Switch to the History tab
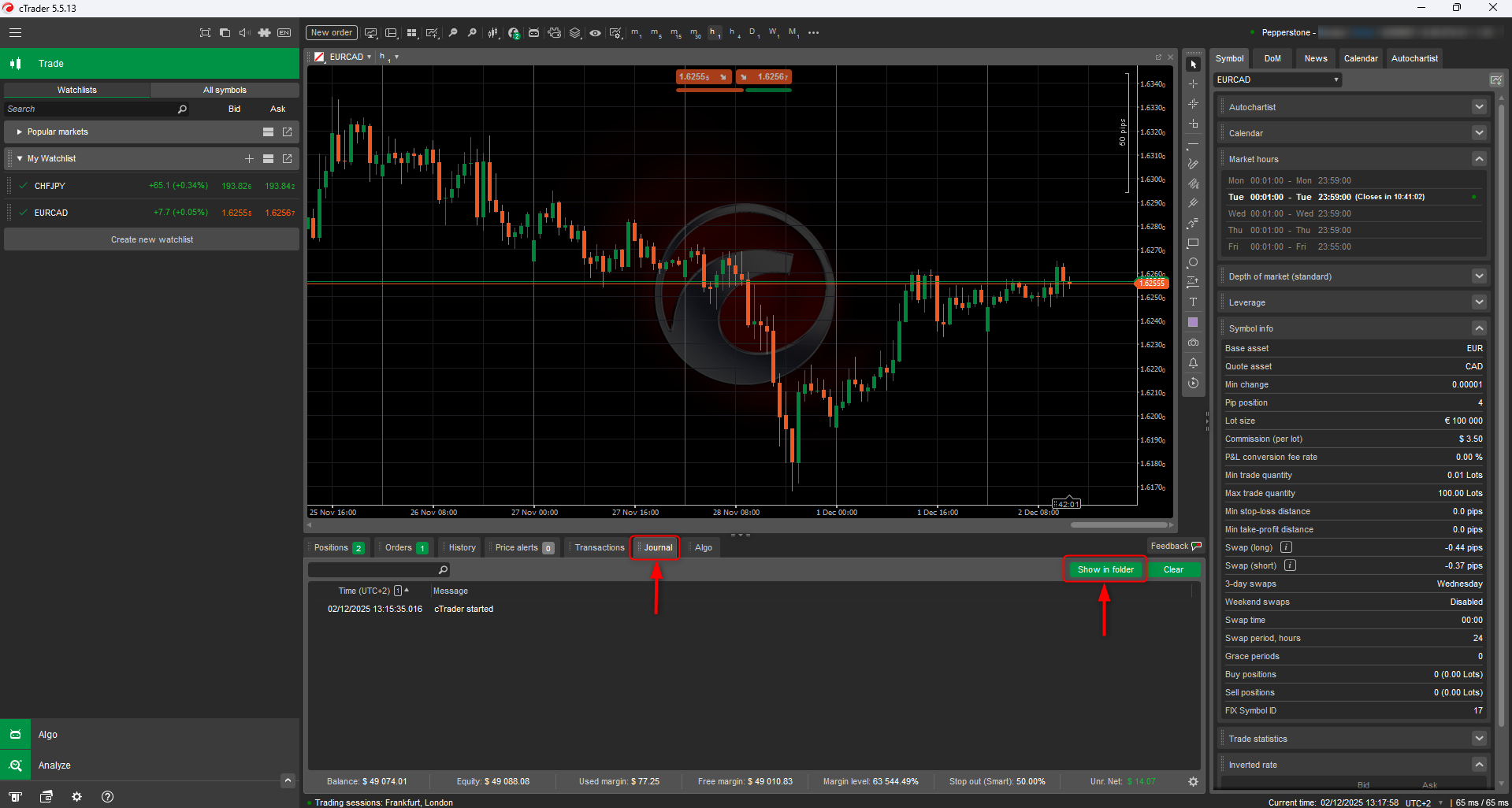This screenshot has height=808, width=1512. coord(462,548)
